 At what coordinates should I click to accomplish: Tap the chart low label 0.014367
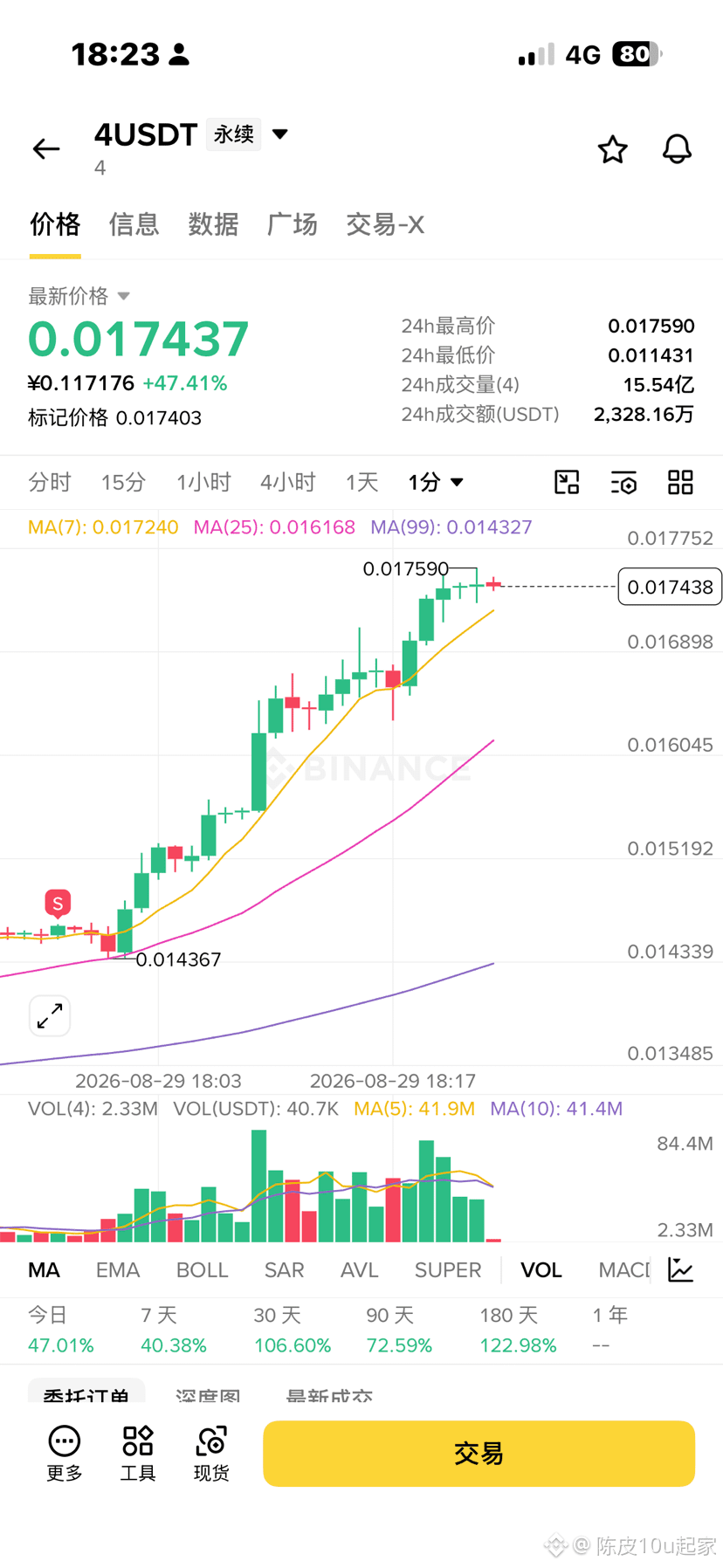178,959
